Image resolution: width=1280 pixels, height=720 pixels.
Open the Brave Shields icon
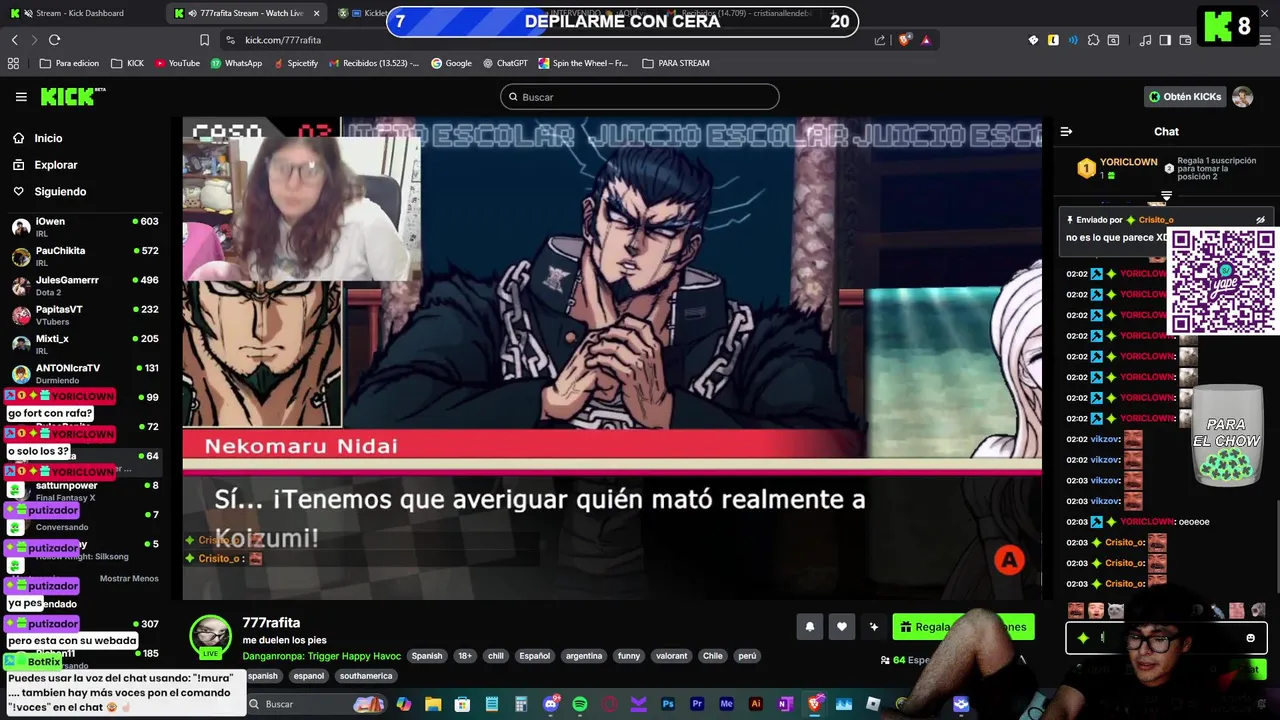click(905, 40)
